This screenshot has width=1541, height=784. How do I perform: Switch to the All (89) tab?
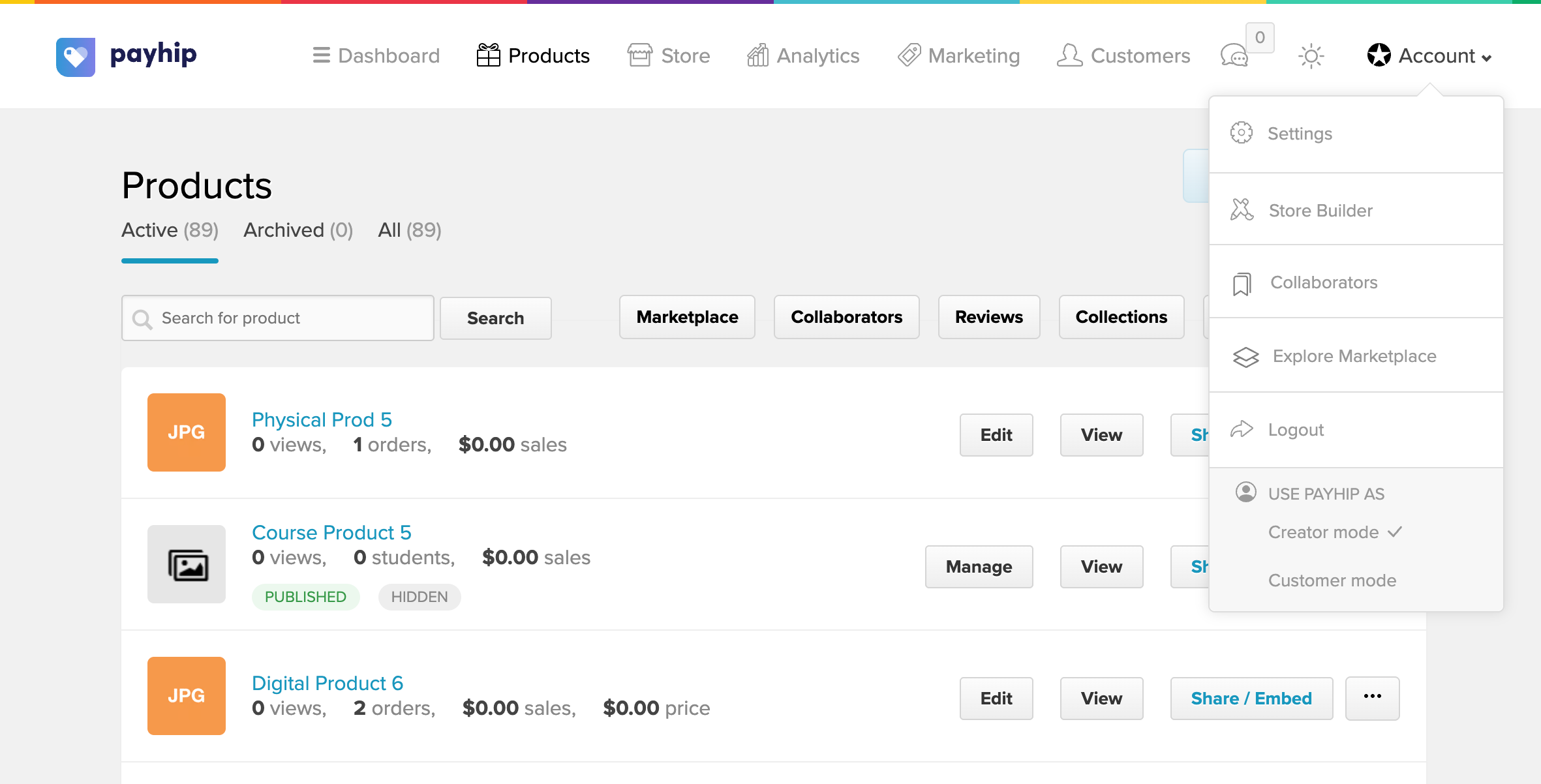[410, 230]
